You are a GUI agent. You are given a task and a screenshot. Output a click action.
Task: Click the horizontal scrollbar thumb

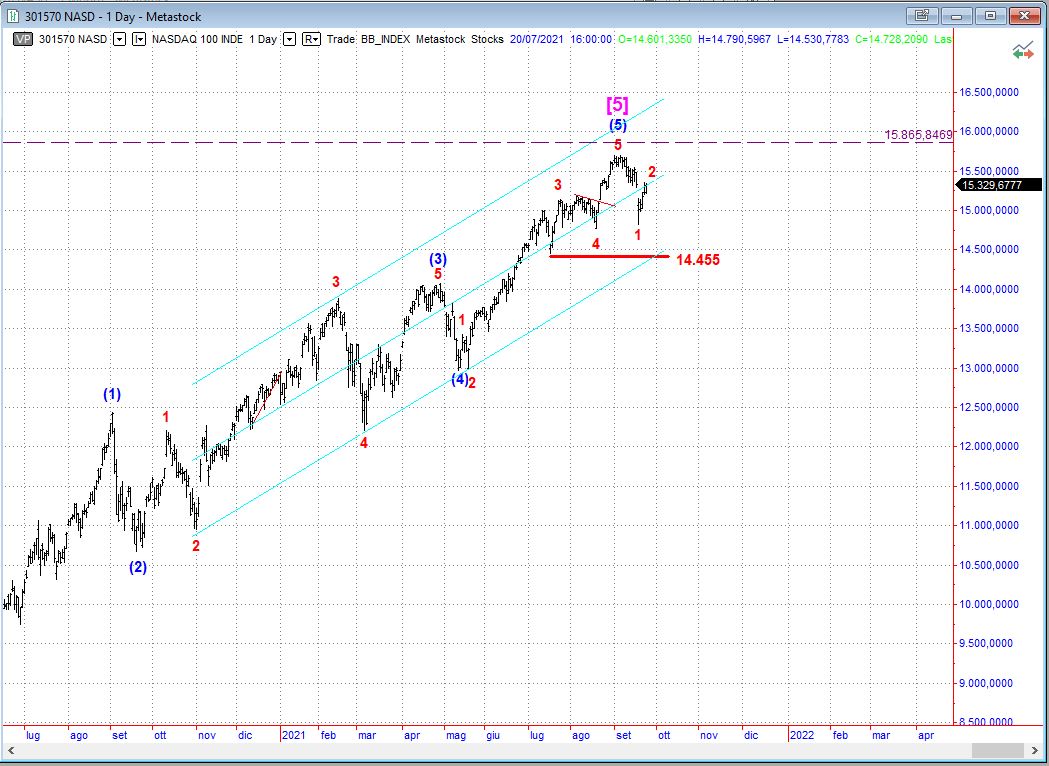point(997,751)
